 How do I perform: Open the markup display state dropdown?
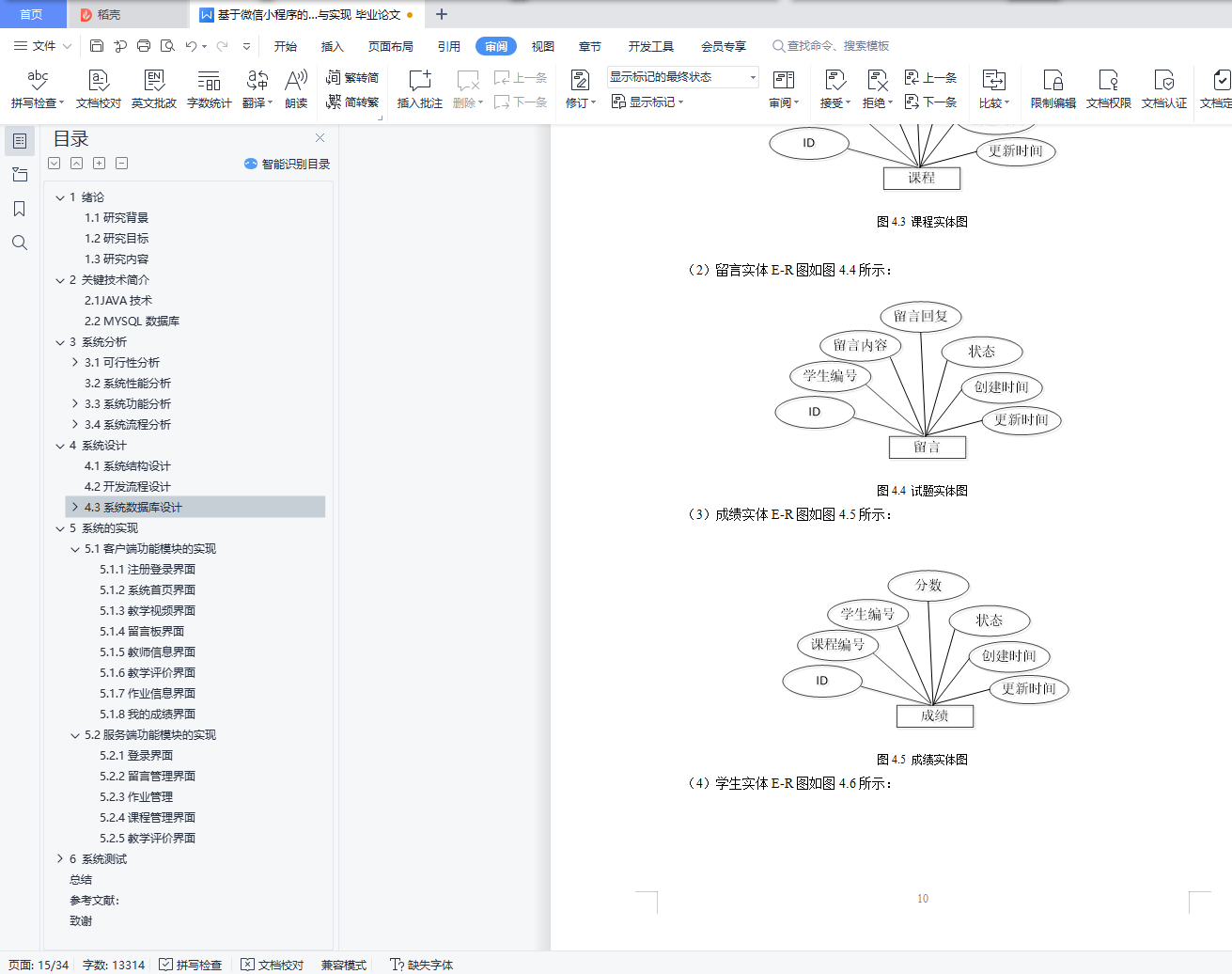tap(682, 77)
